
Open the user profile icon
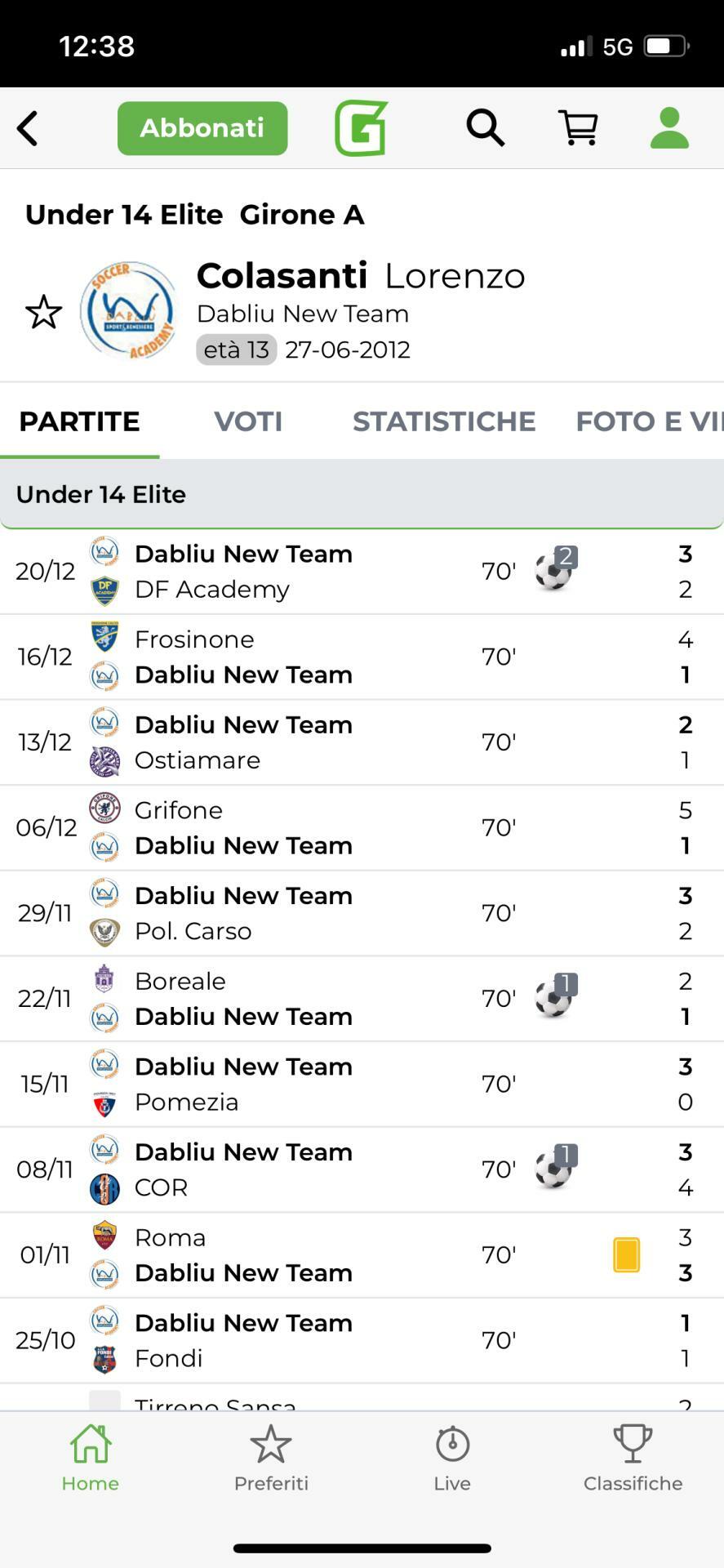pos(669,128)
